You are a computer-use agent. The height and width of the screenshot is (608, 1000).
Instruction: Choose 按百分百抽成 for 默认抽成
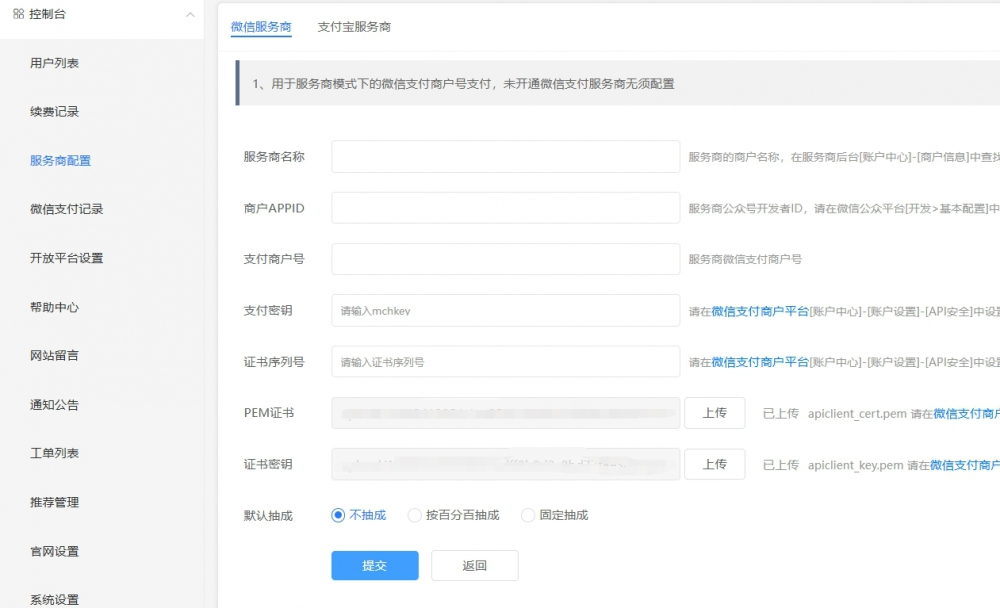point(414,515)
